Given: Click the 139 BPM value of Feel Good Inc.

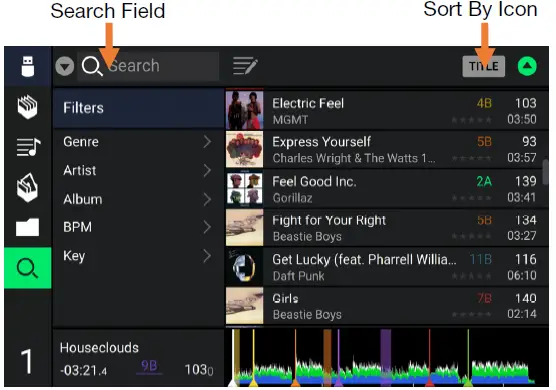Looking at the screenshot, I should click(526, 182).
